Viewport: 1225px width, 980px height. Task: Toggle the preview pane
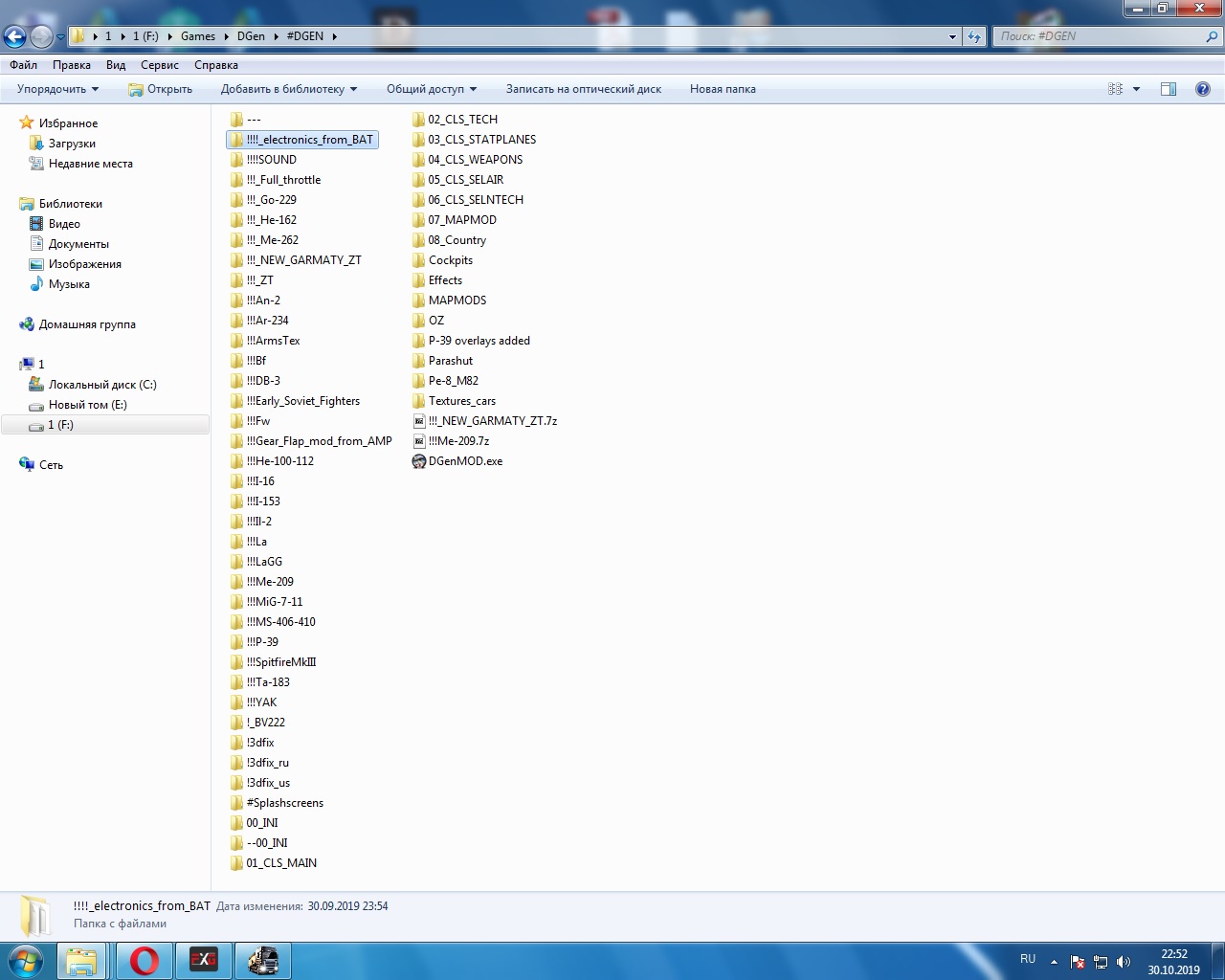(1169, 89)
